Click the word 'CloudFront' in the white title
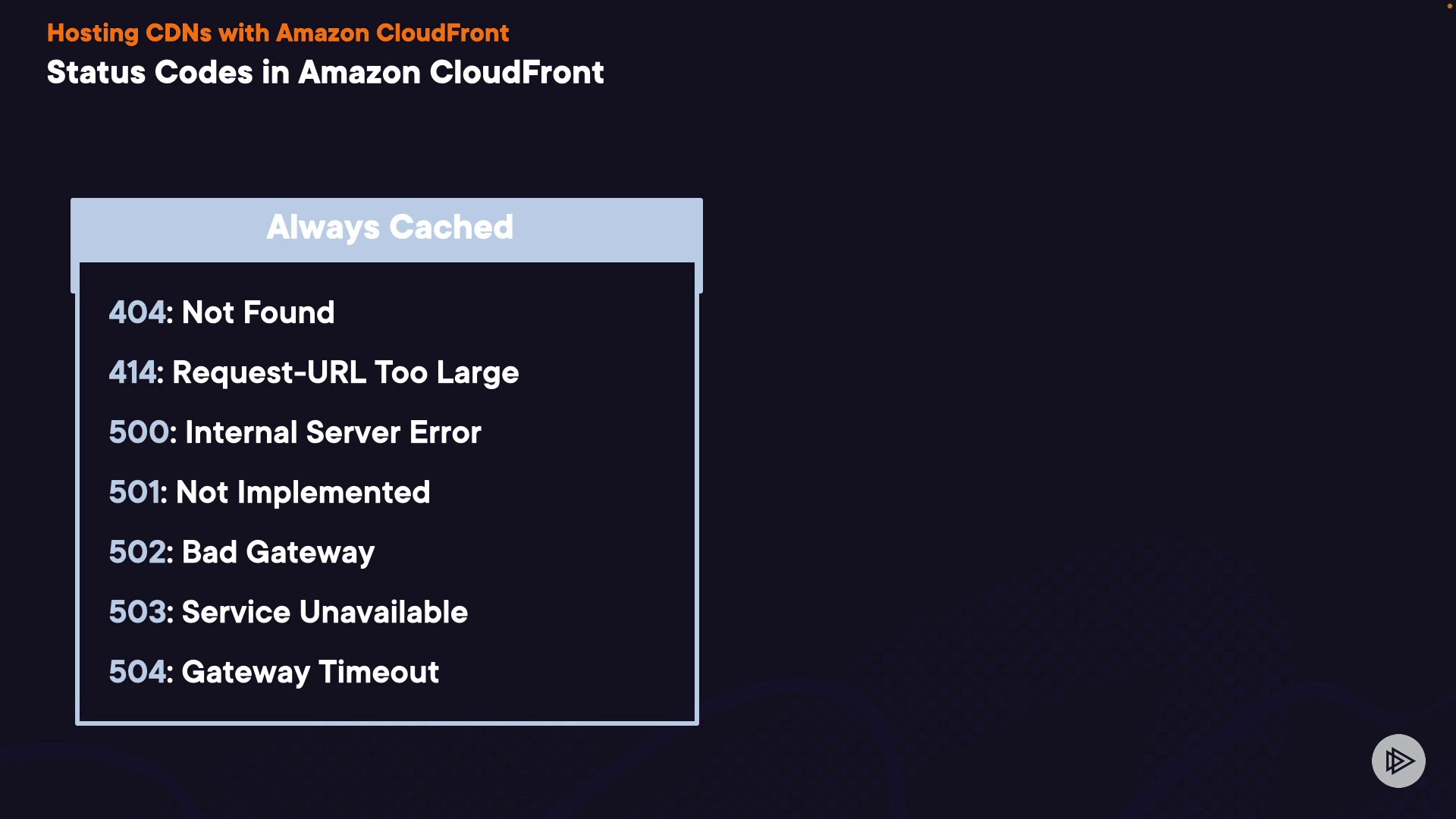 [x=516, y=73]
